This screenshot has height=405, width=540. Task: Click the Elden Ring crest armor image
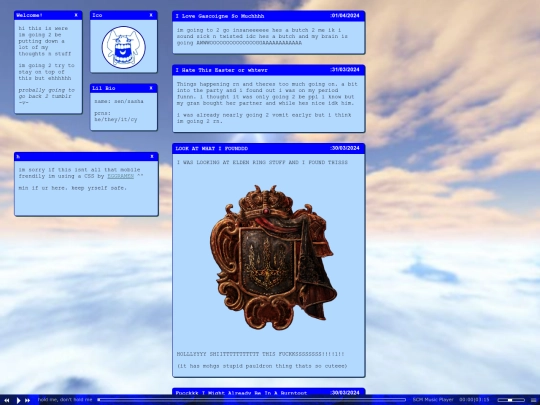(272, 257)
